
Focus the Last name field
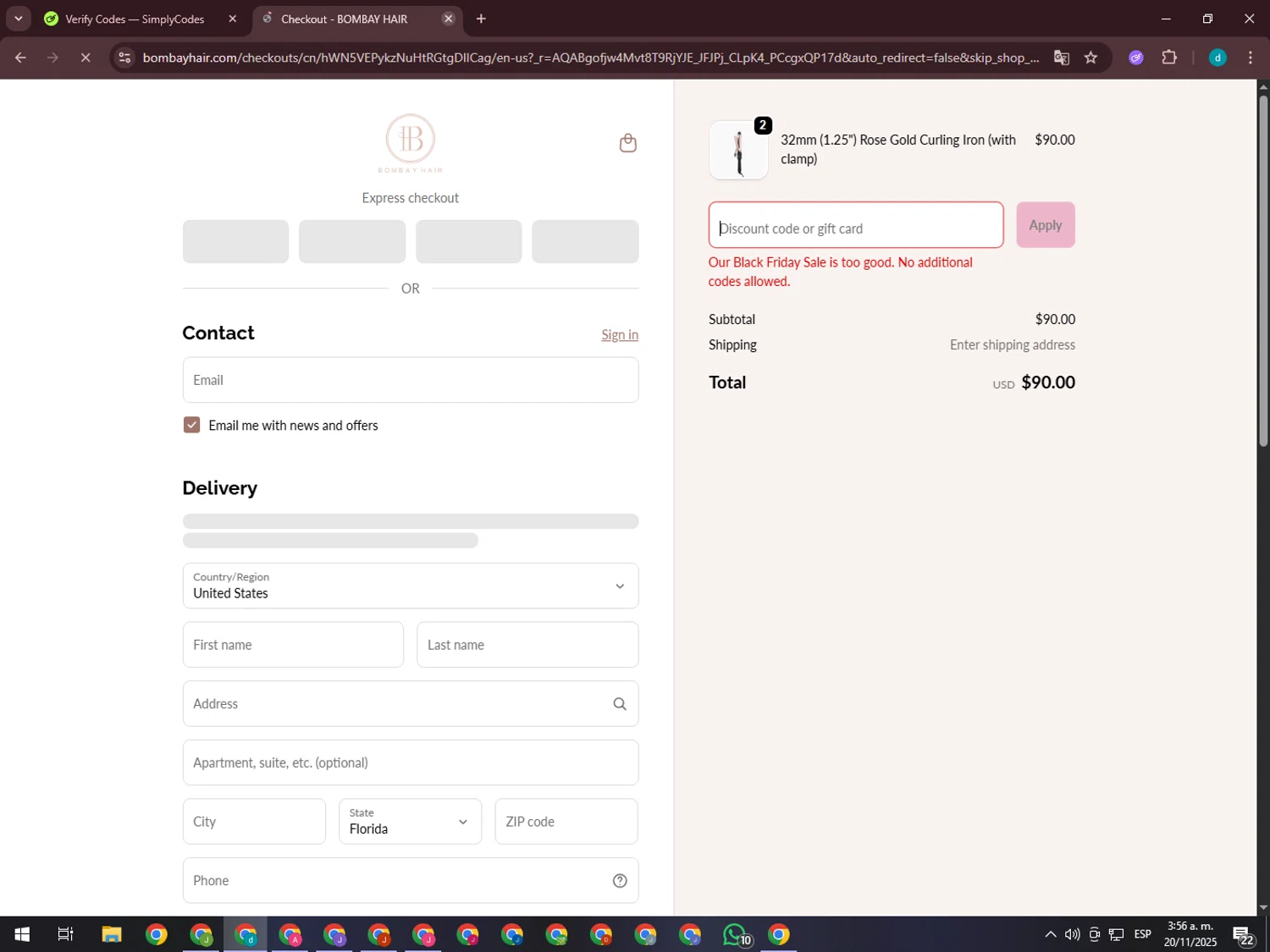(527, 645)
